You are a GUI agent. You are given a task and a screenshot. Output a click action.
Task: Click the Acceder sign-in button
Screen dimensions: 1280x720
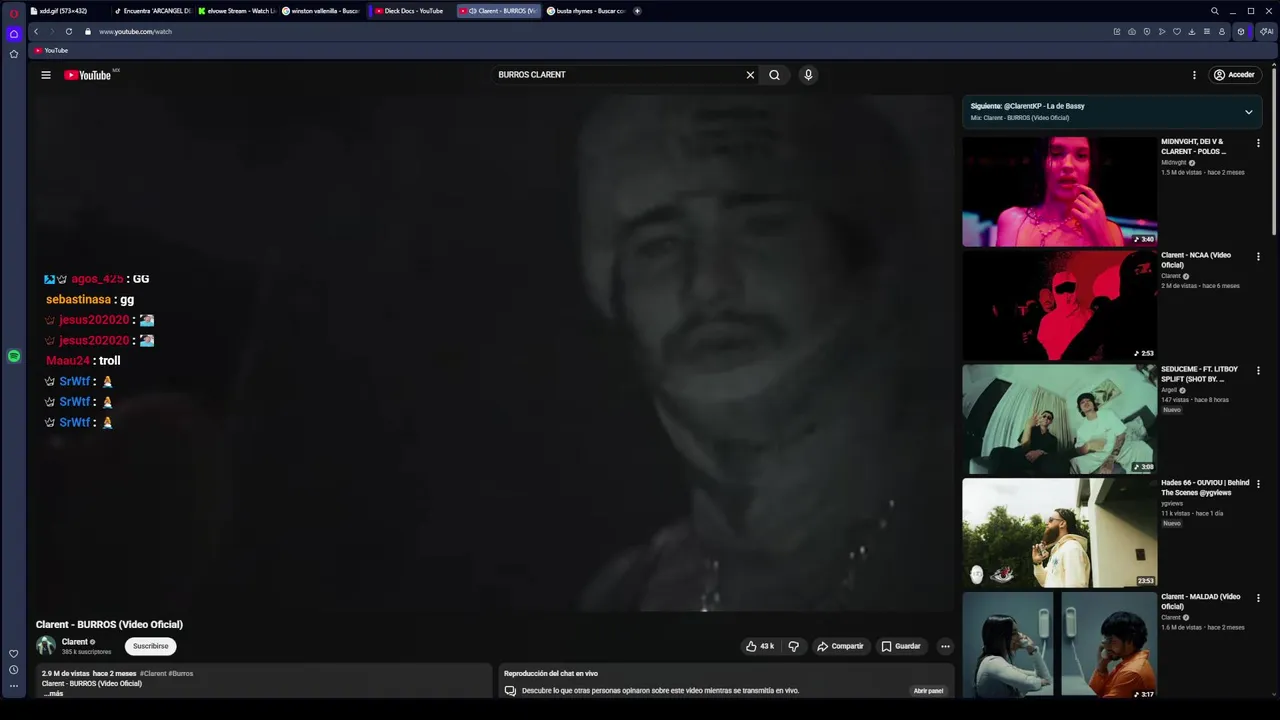(1233, 75)
